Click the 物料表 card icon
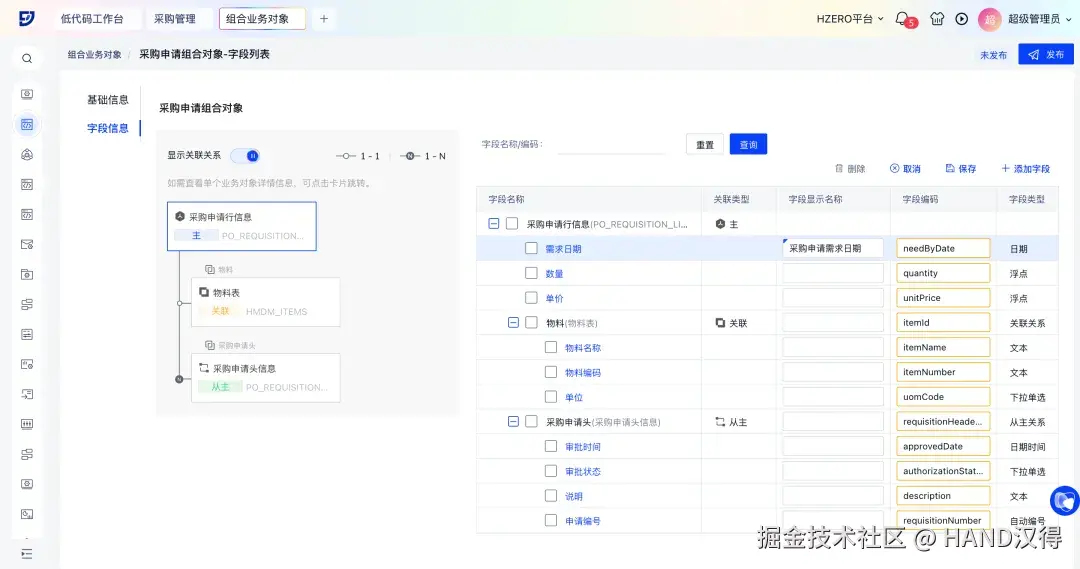Screen dimensions: 1080x569 pos(204,292)
